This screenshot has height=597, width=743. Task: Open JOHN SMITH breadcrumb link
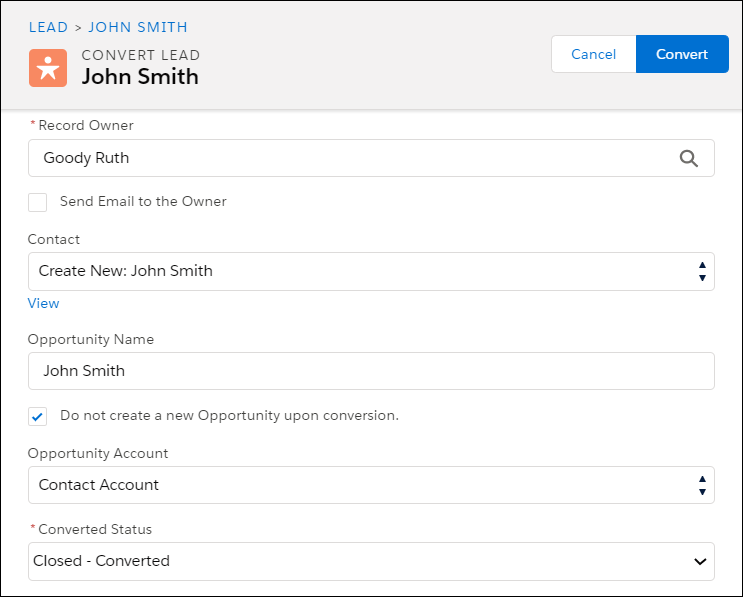pos(138,27)
